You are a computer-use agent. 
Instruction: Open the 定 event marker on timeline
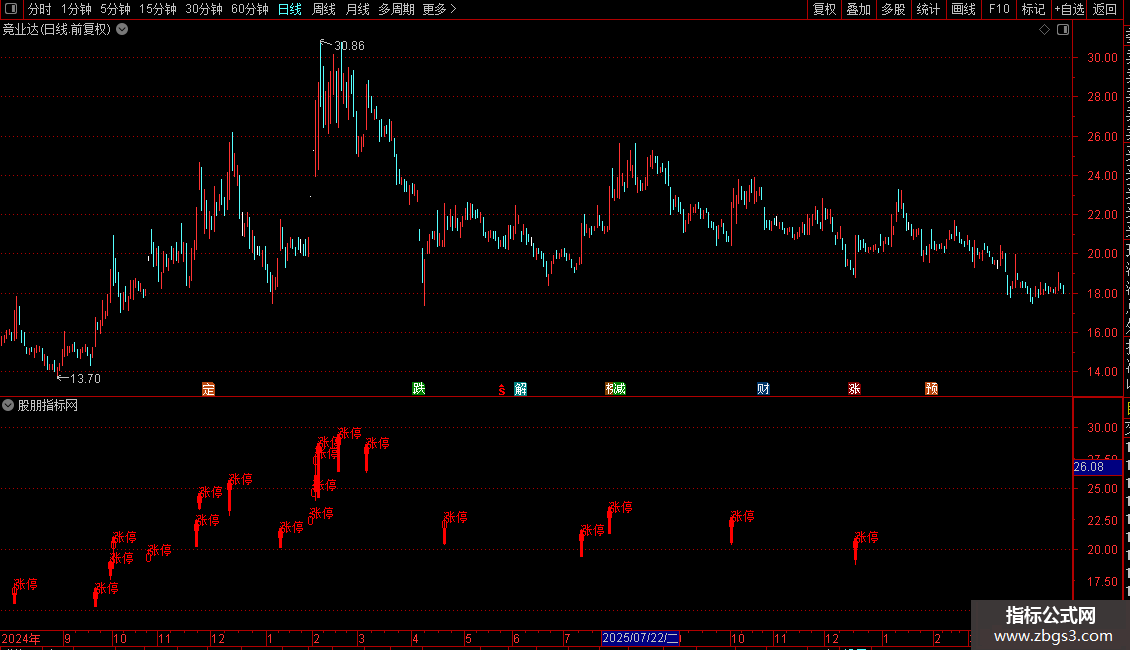click(208, 389)
